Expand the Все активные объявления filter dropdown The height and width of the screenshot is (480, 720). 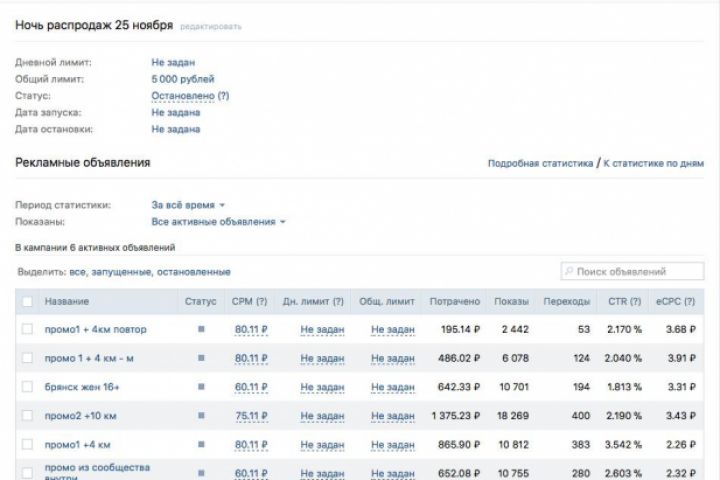pyautogui.click(x=218, y=221)
